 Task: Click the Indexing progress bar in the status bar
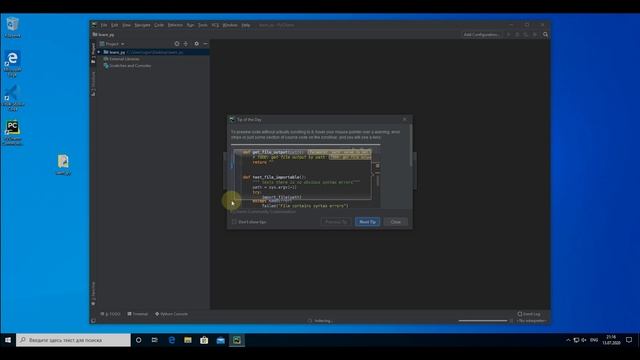point(482,321)
